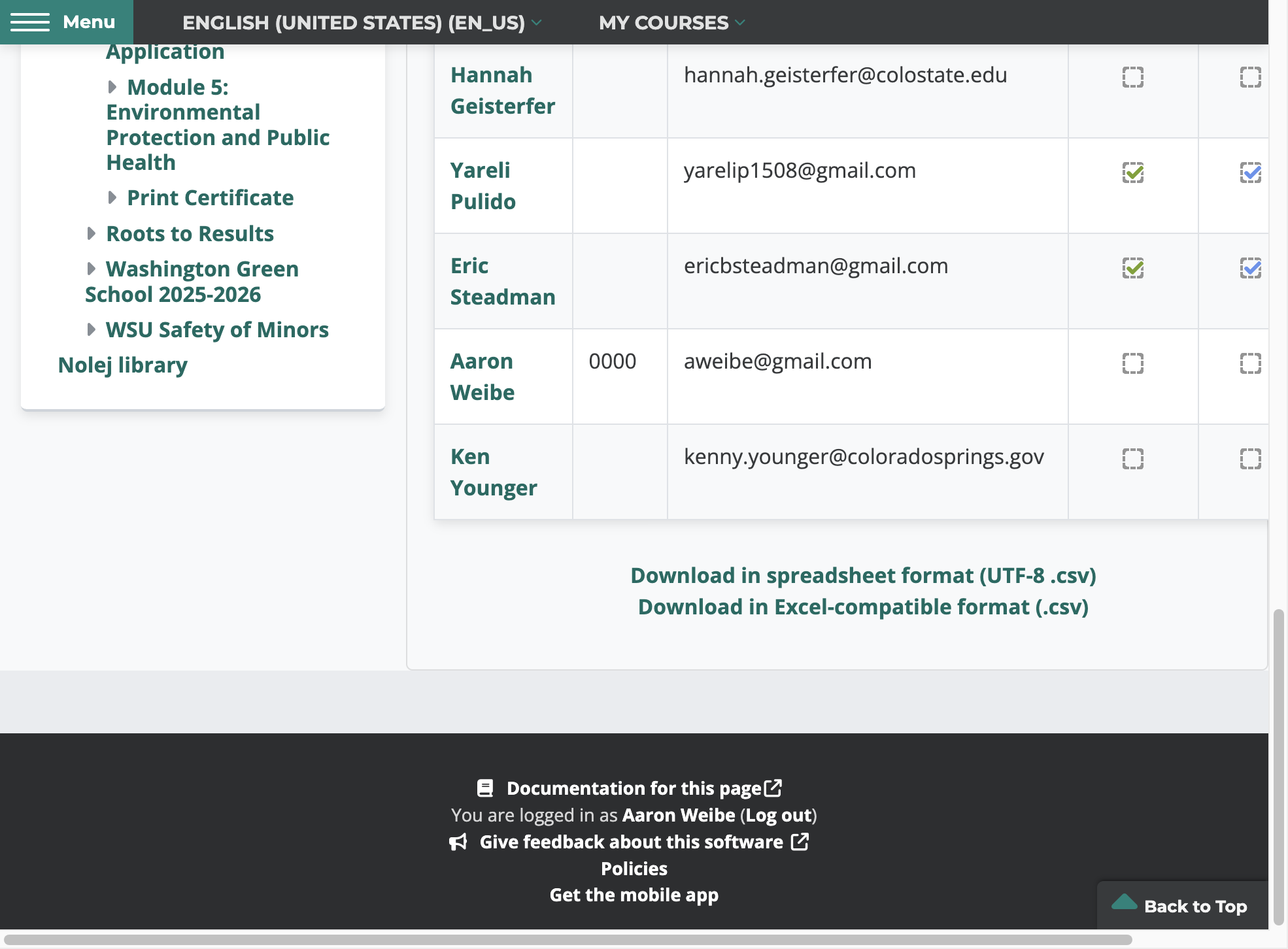Open Eric Steadman's profile
The width and height of the screenshot is (1288, 949).
[503, 281]
